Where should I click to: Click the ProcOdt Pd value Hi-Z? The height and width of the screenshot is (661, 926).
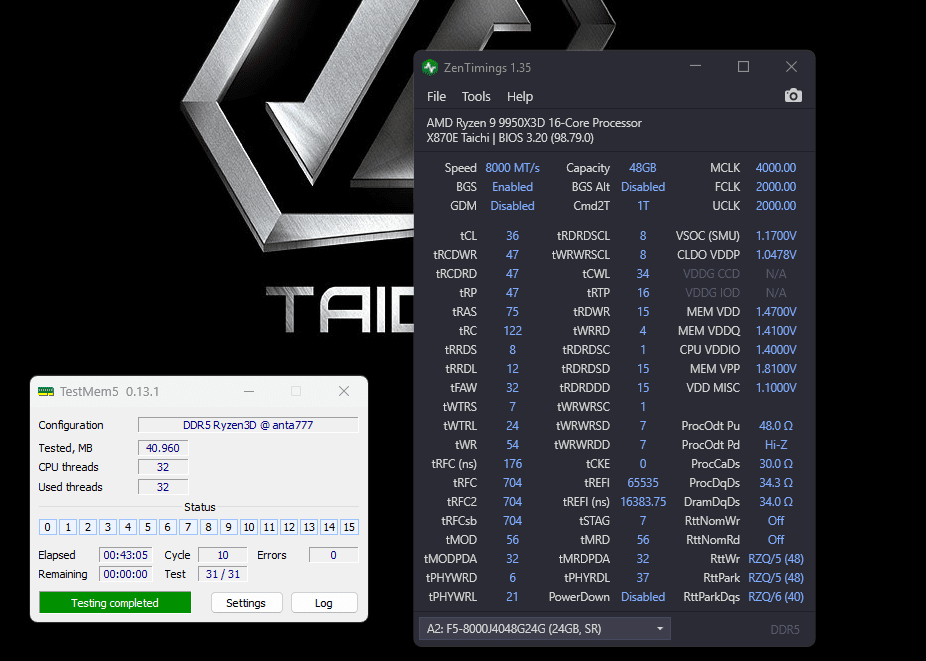click(x=776, y=445)
